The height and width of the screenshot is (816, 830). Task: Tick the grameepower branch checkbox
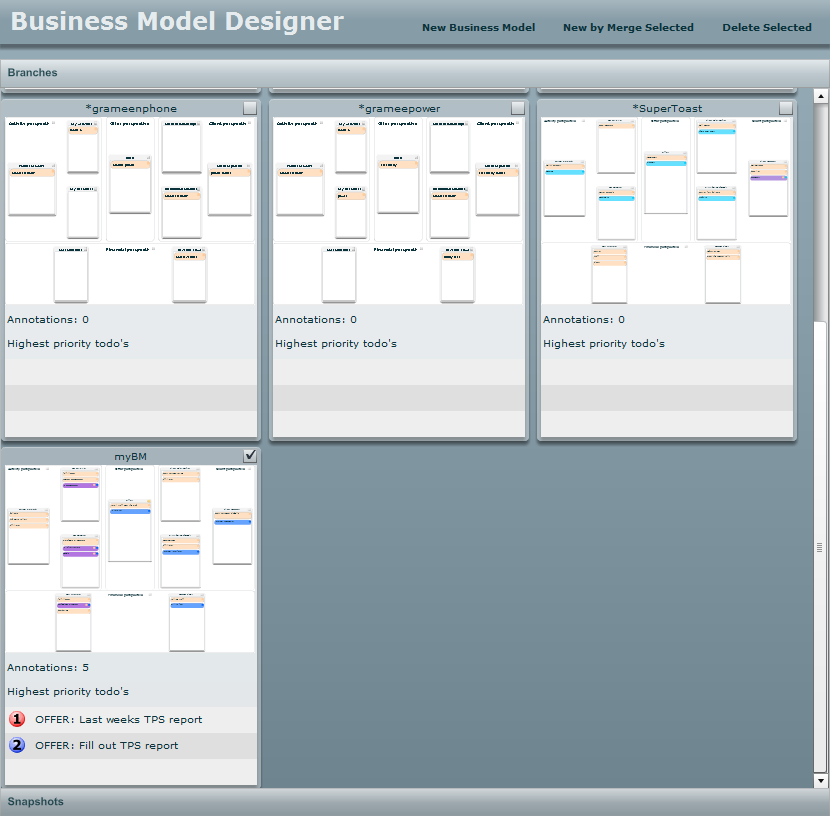pos(518,108)
